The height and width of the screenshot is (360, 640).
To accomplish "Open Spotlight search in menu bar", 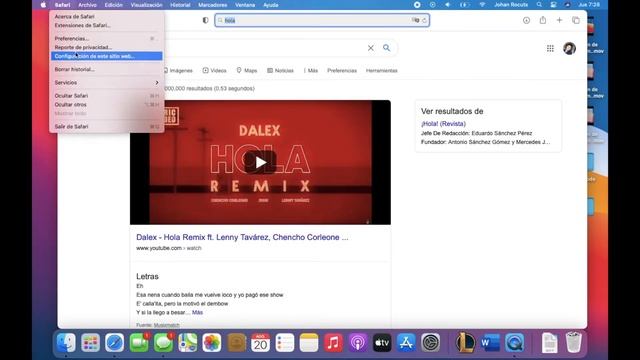I will point(539,5).
